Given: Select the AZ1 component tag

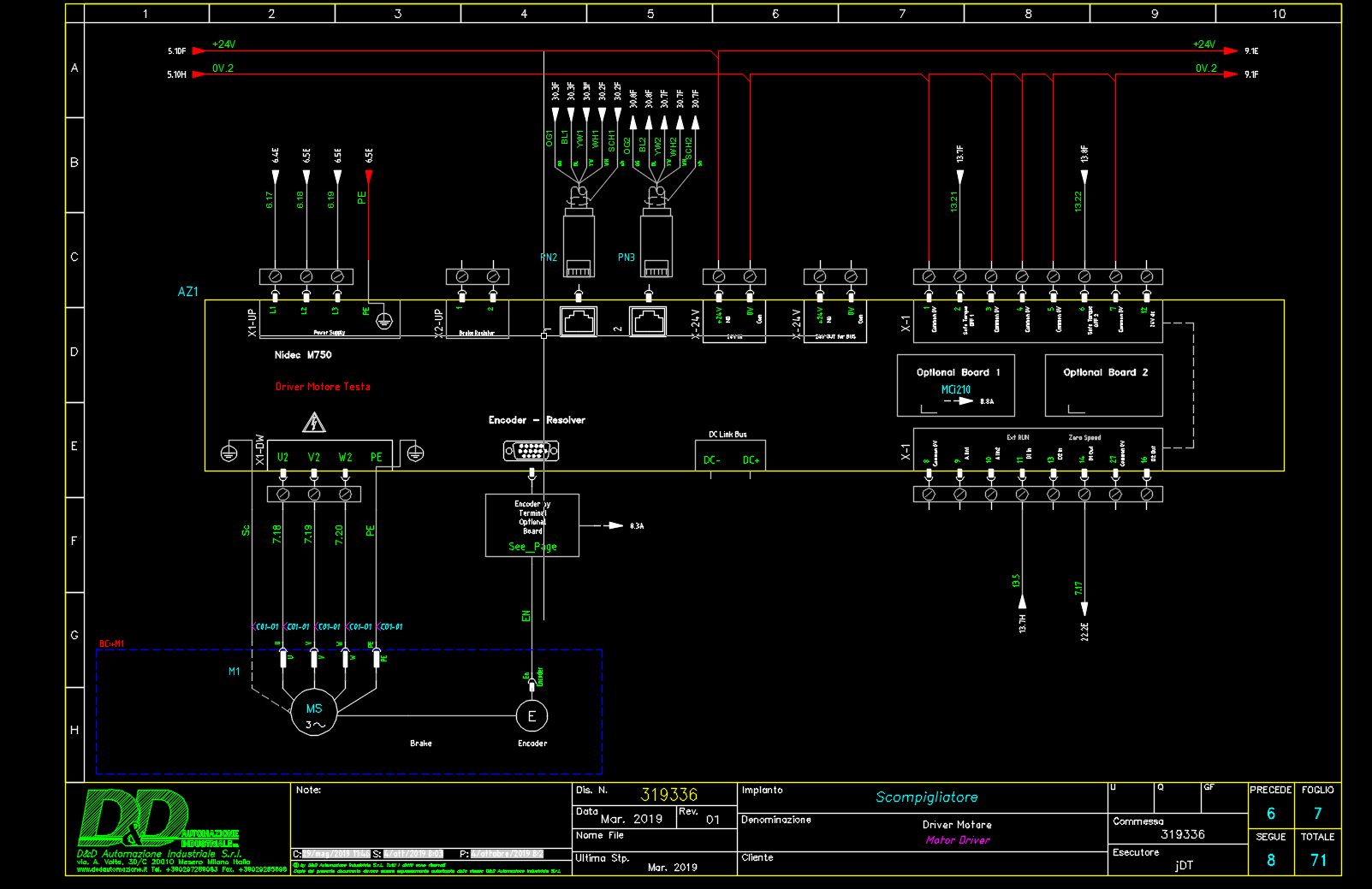Looking at the screenshot, I should pyautogui.click(x=187, y=292).
